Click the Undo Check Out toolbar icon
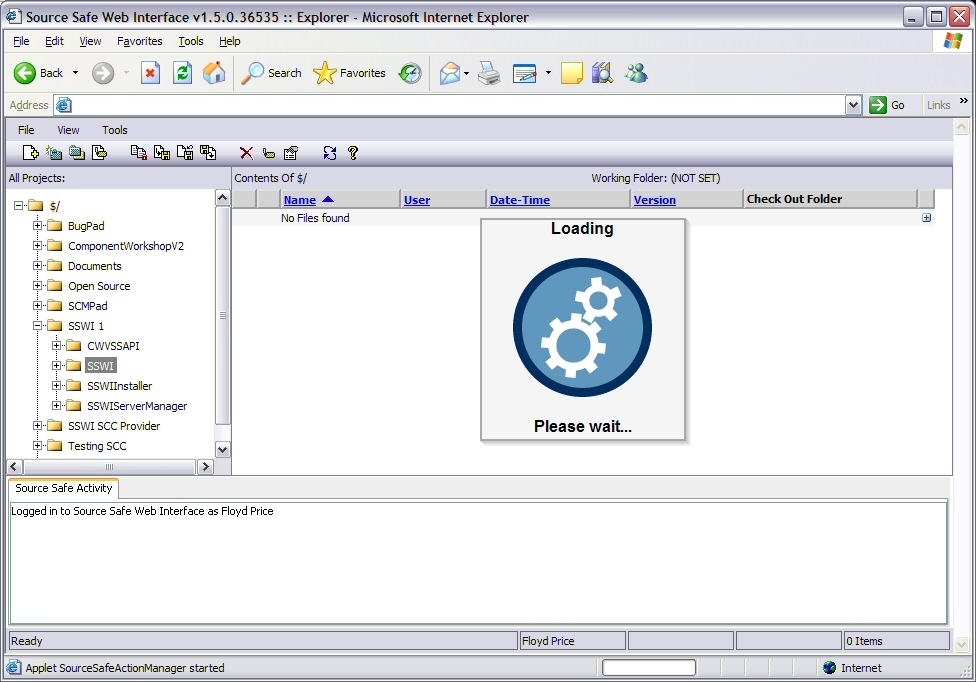Image resolution: width=976 pixels, height=682 pixels. 208,152
